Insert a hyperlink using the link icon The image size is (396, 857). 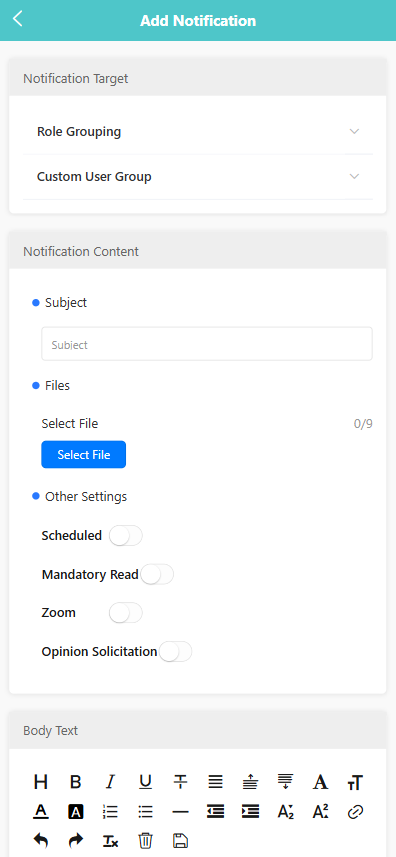(x=355, y=812)
